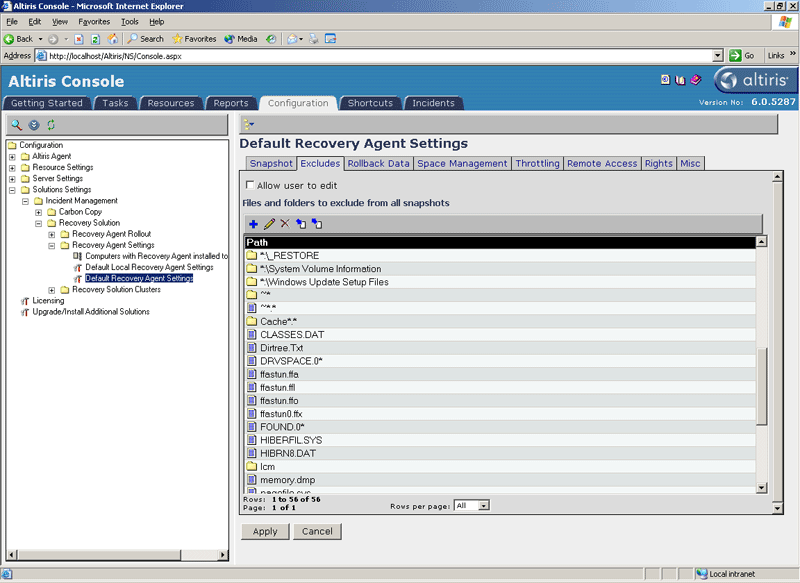
Task: Click the path list vertical scrollbar thumb
Action: click(x=762, y=385)
